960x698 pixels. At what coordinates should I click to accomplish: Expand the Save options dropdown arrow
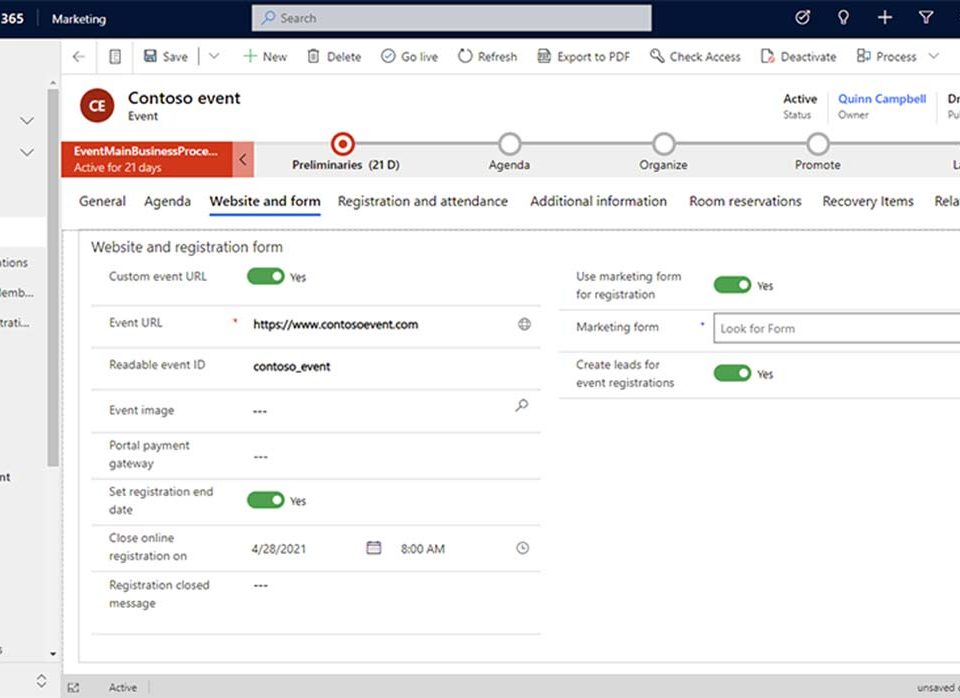(214, 56)
